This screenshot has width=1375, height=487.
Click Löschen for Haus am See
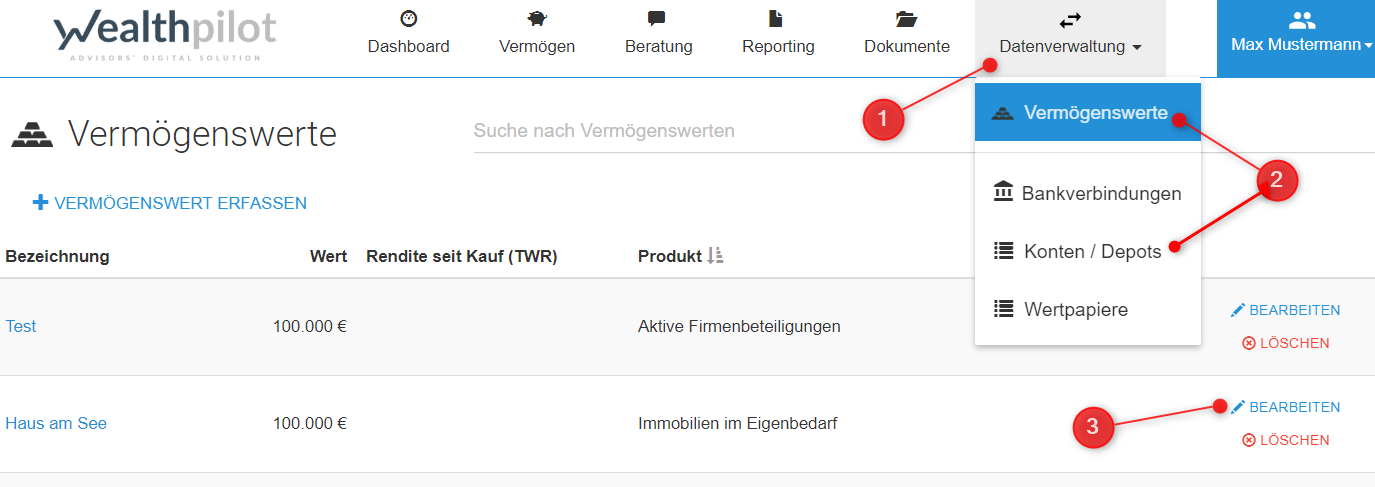point(1286,440)
